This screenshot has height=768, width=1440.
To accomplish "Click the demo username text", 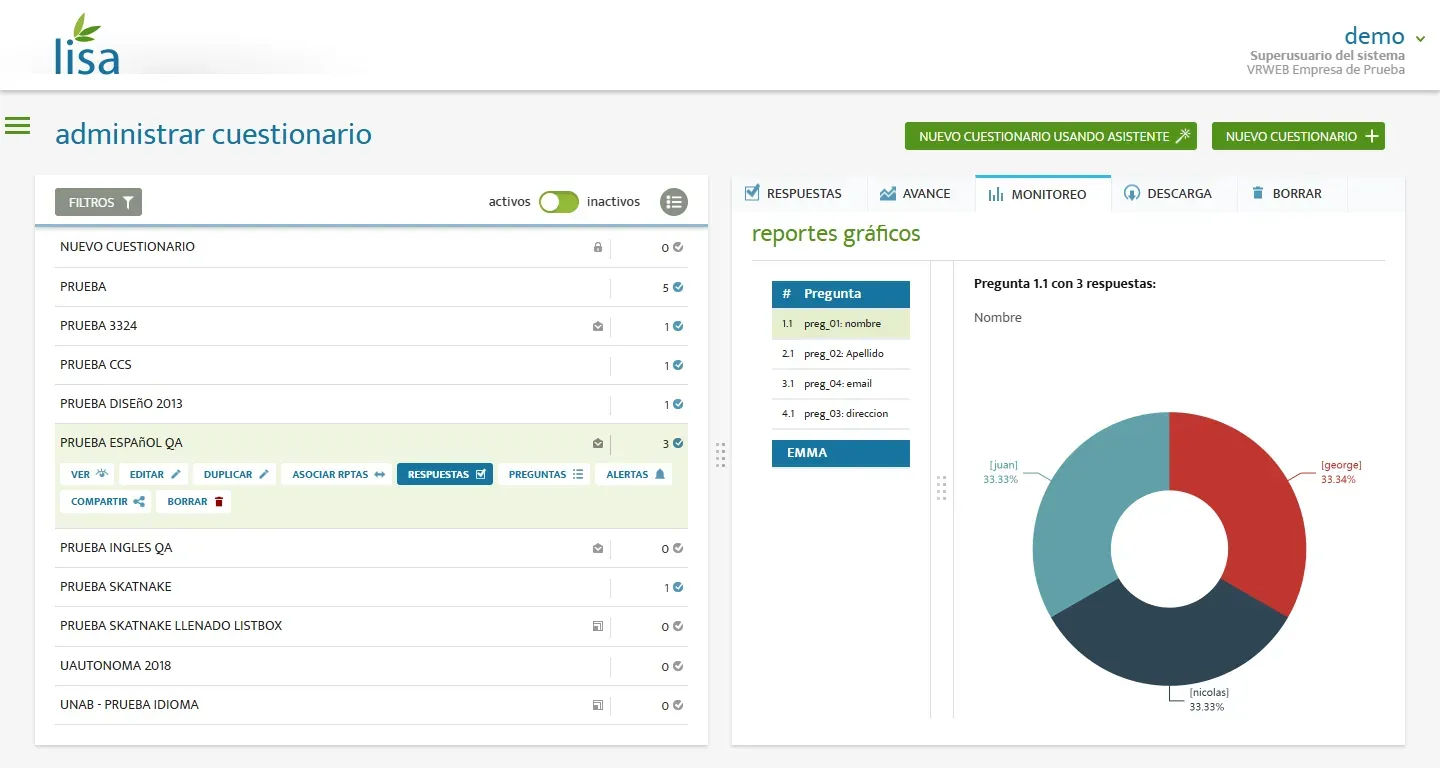I will click(x=1374, y=36).
